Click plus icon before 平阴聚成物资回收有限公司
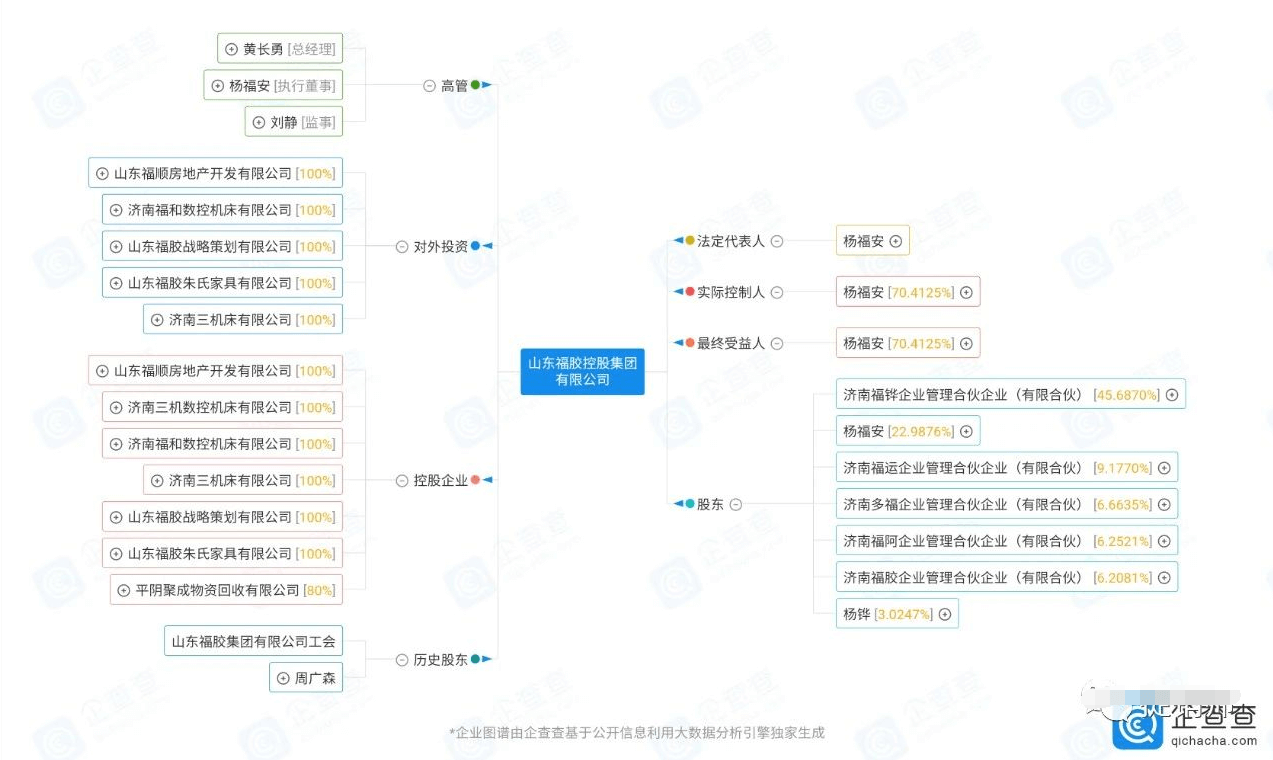 [124, 590]
